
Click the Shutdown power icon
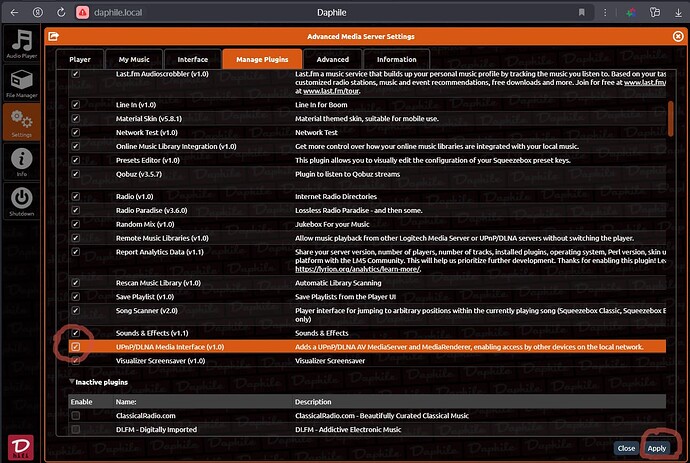(x=21, y=201)
